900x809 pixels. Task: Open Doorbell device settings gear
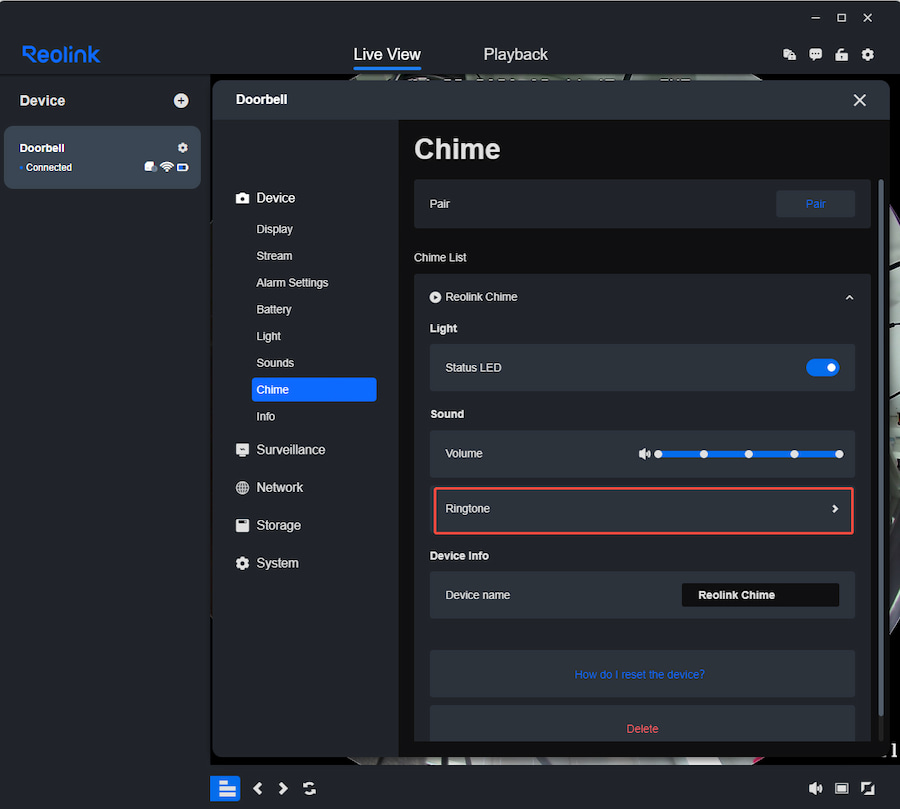183,148
